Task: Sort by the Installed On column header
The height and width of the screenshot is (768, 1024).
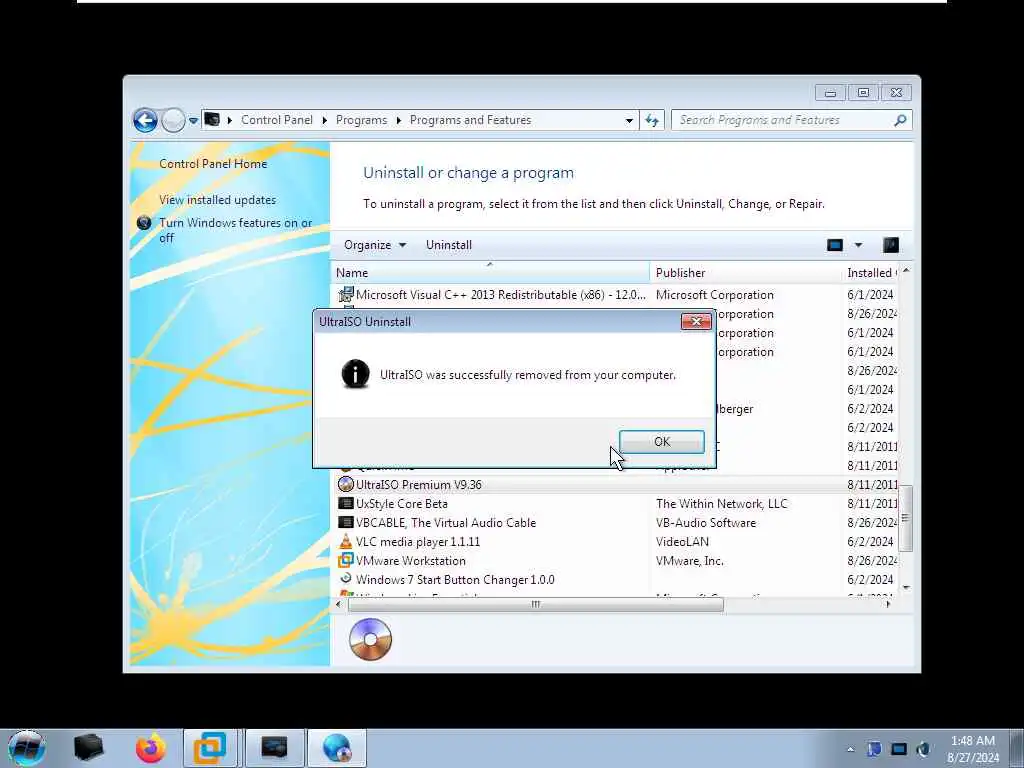Action: (871, 273)
